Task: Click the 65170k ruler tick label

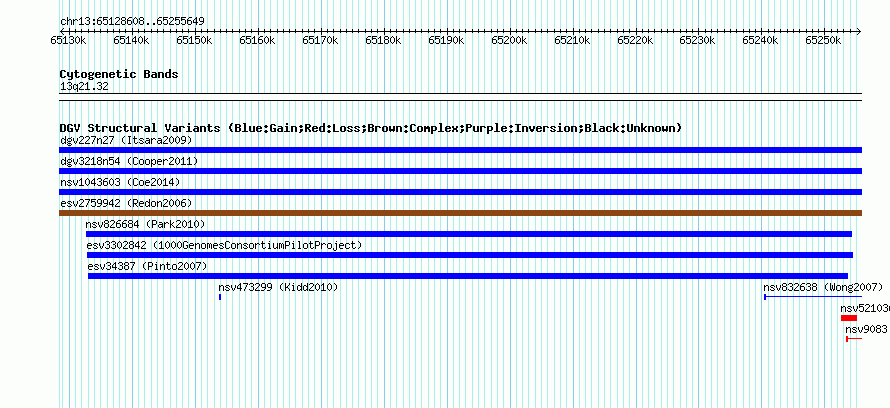Action: pyautogui.click(x=320, y=40)
